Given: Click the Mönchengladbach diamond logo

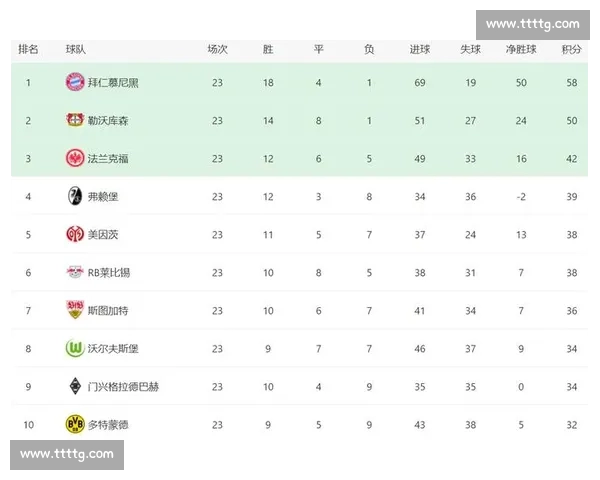Looking at the screenshot, I should pyautogui.click(x=74, y=386).
